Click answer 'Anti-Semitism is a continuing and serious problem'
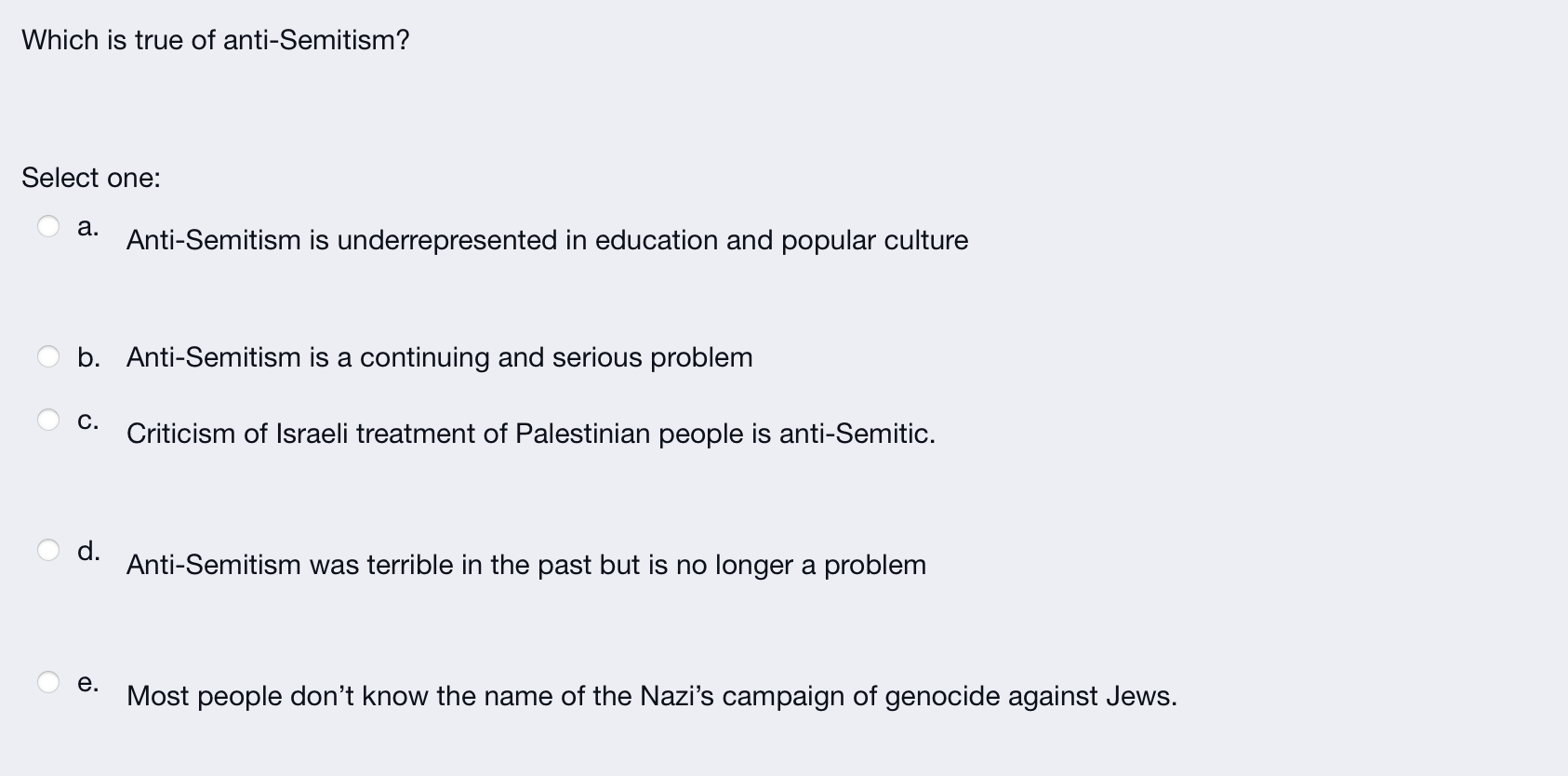1568x776 pixels. [439, 357]
